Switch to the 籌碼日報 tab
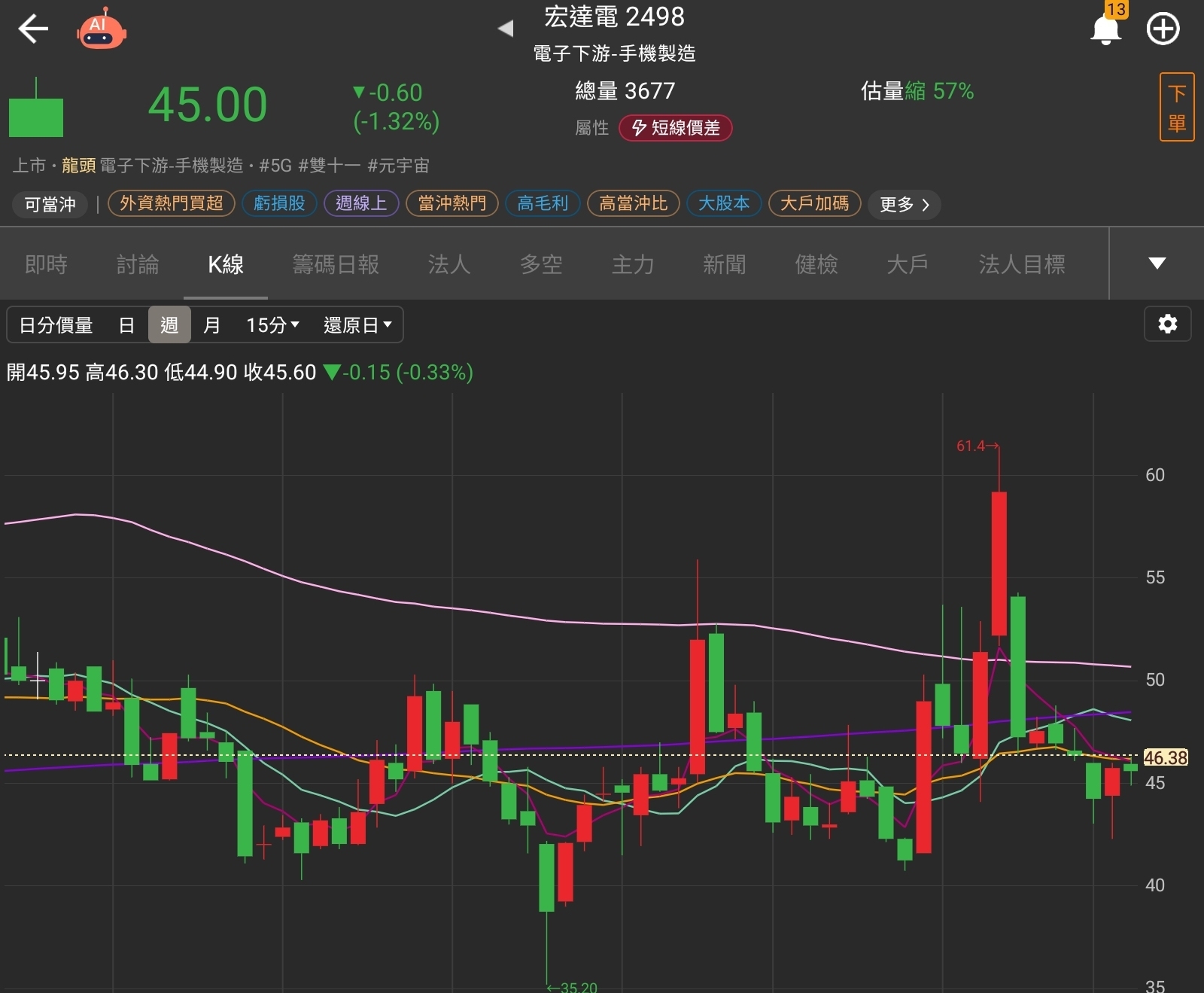Viewport: 1204px width, 993px height. [x=336, y=264]
